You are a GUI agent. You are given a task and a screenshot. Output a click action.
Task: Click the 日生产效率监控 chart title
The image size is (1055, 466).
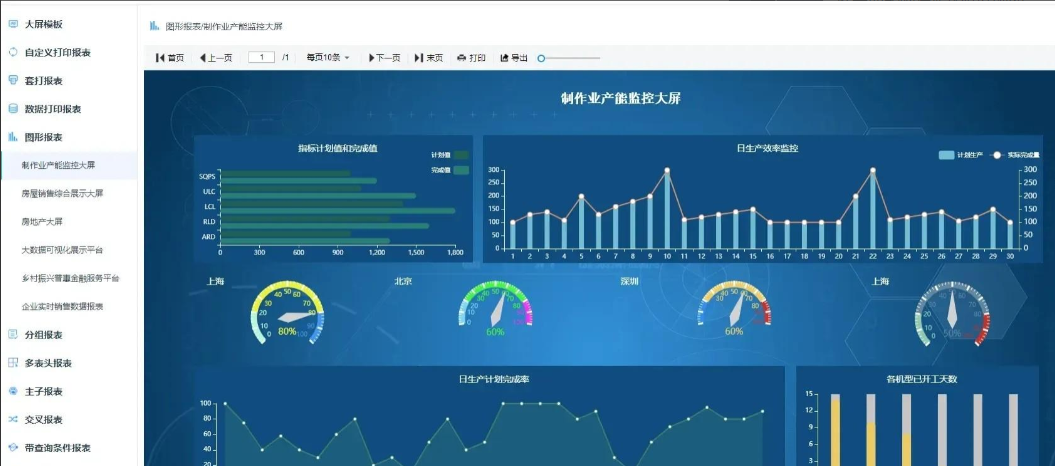[767, 148]
